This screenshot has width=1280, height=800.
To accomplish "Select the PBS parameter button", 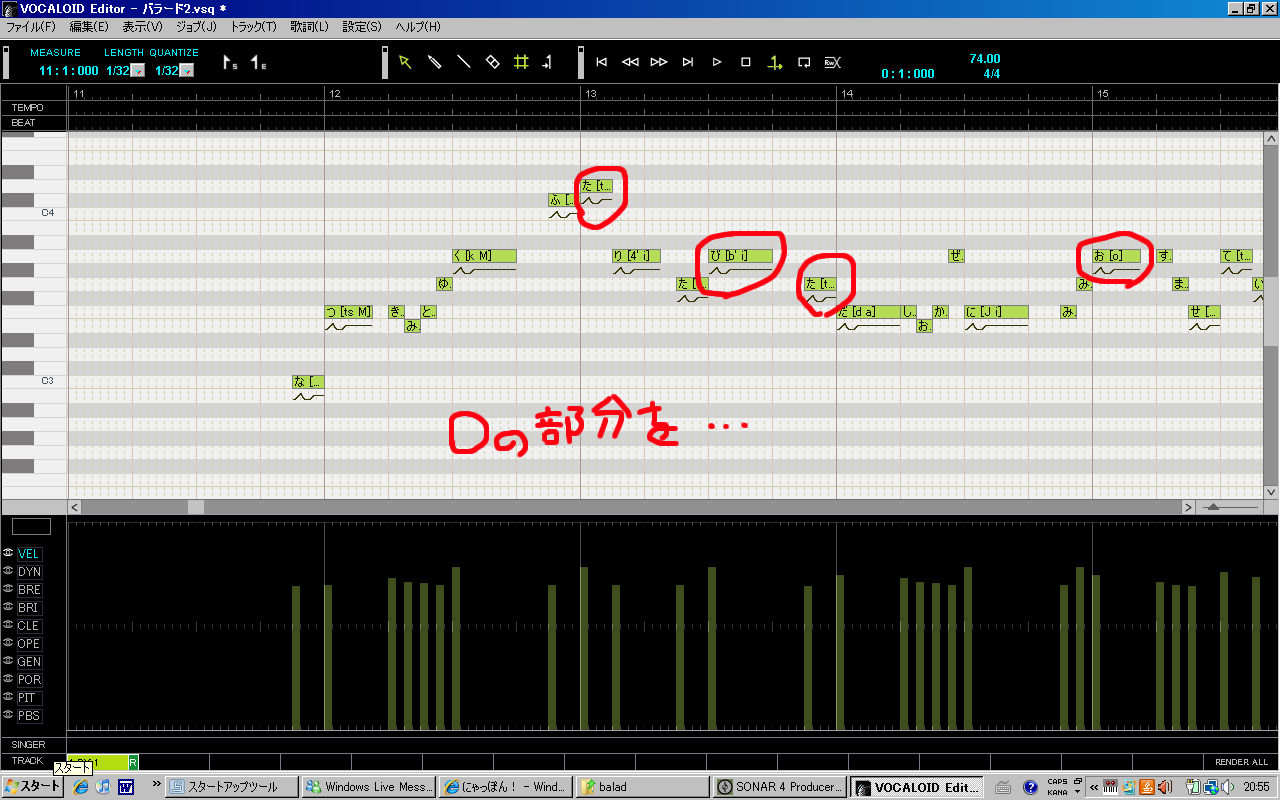I will click(29, 716).
